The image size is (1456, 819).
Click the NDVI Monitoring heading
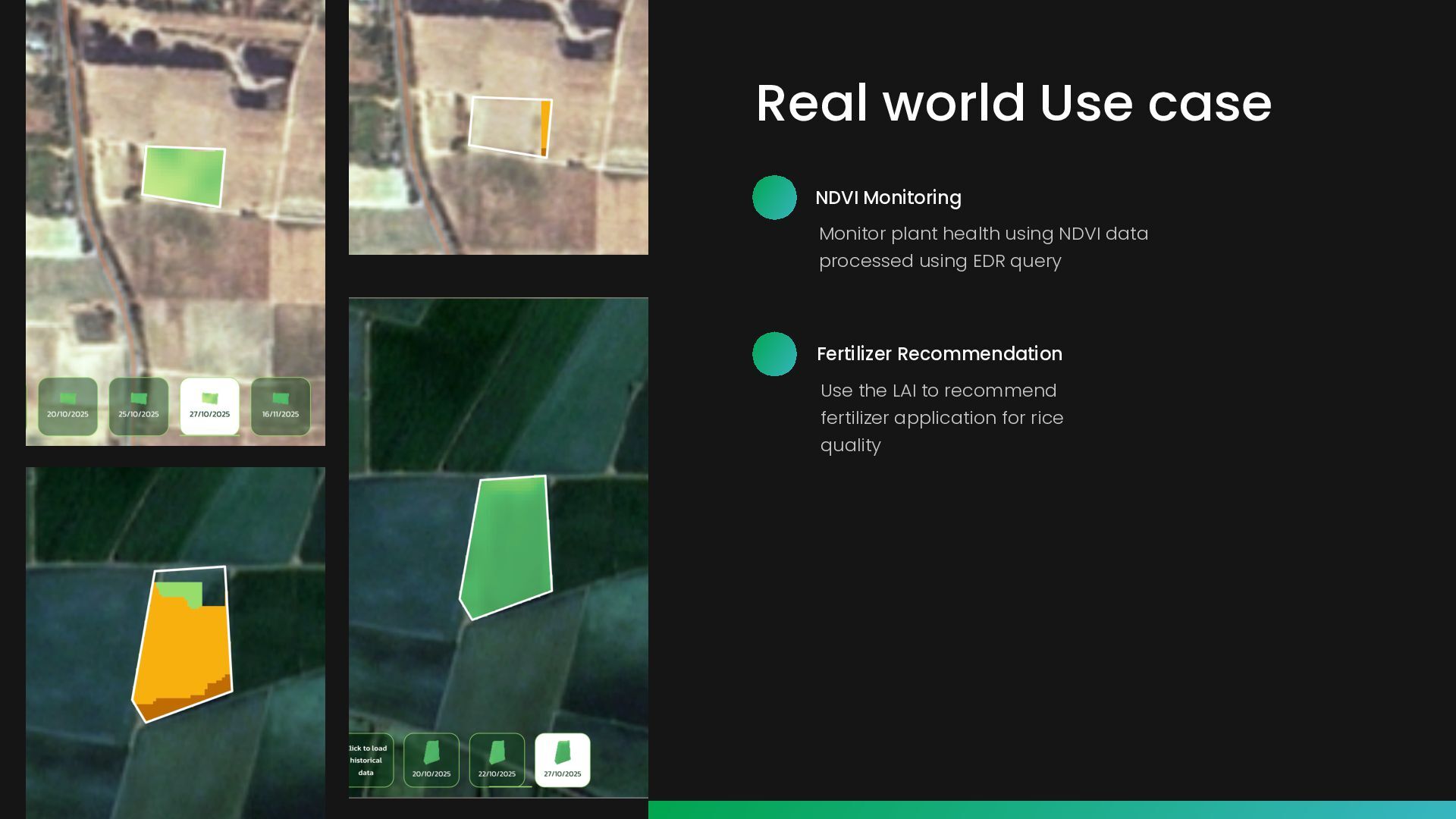pyautogui.click(x=888, y=198)
